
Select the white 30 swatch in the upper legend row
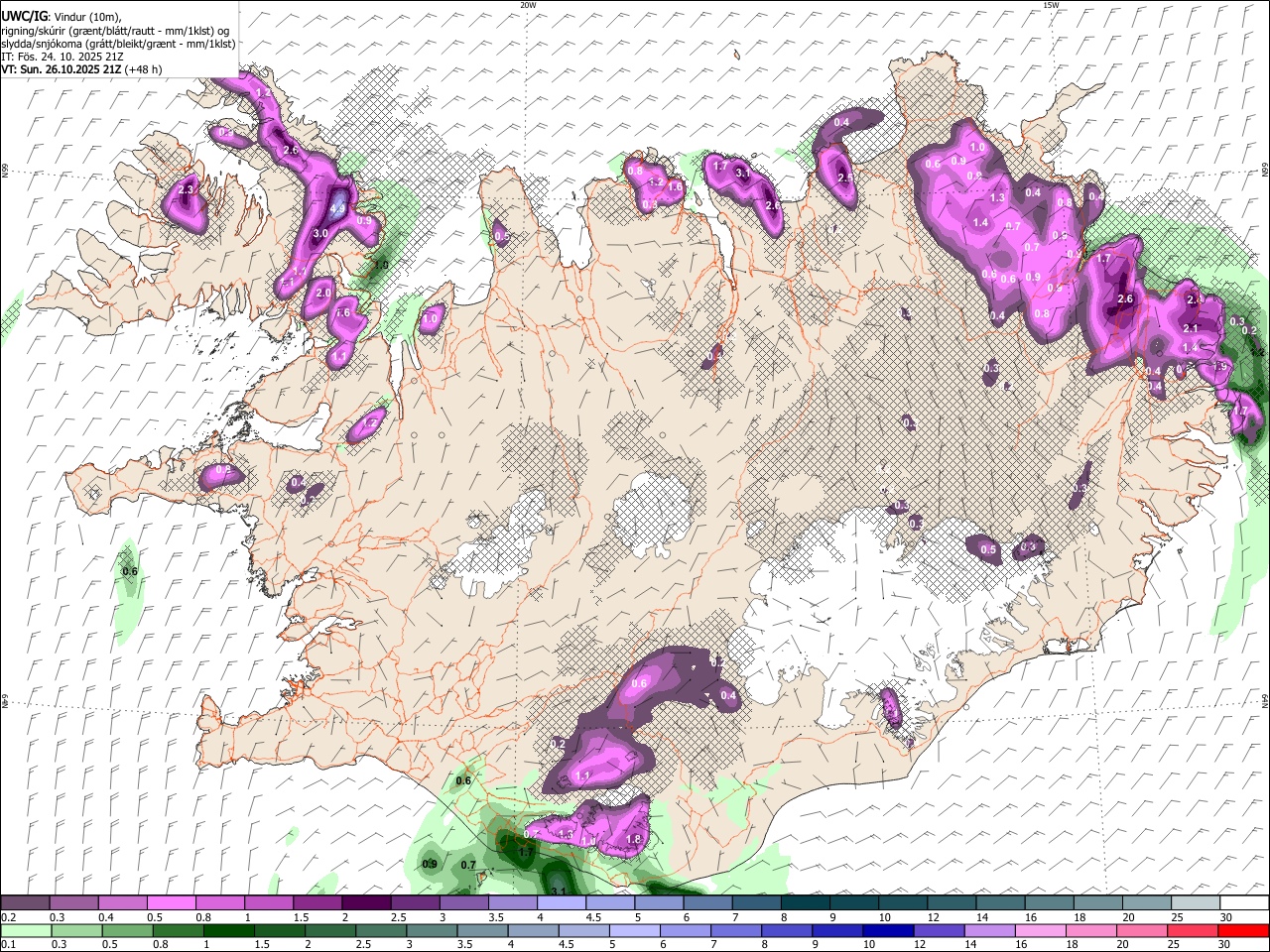pos(1244,903)
